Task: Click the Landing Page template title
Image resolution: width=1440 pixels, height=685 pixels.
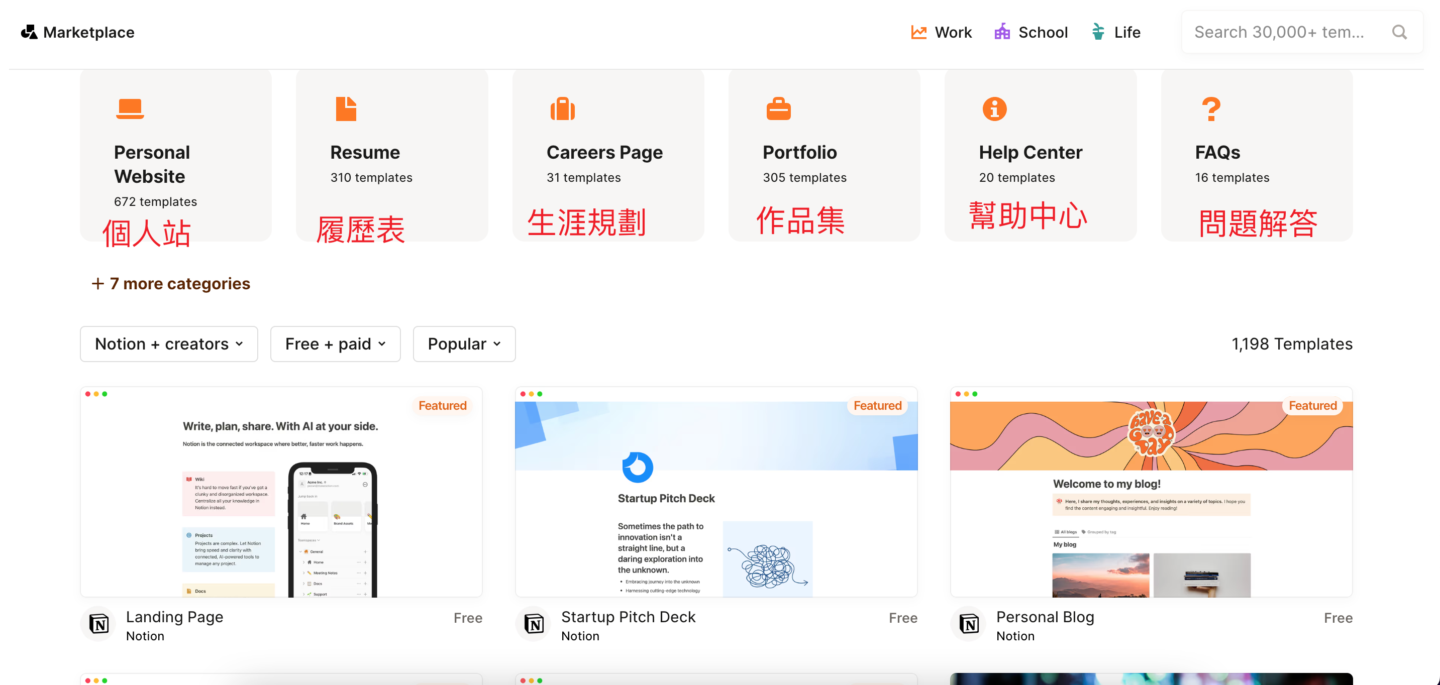Action: pyautogui.click(x=175, y=617)
